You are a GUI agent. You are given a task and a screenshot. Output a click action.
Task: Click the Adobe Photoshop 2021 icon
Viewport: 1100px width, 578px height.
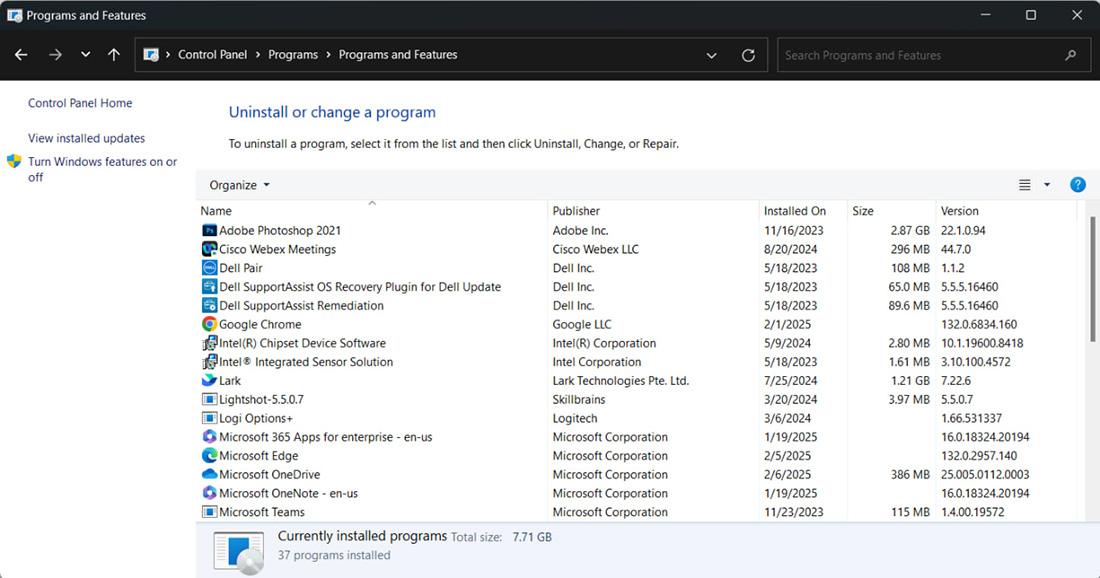(x=209, y=231)
